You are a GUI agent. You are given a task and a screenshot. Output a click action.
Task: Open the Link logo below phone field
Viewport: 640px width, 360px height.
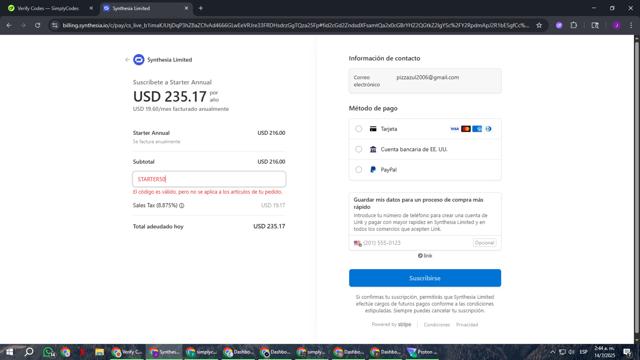click(425, 256)
